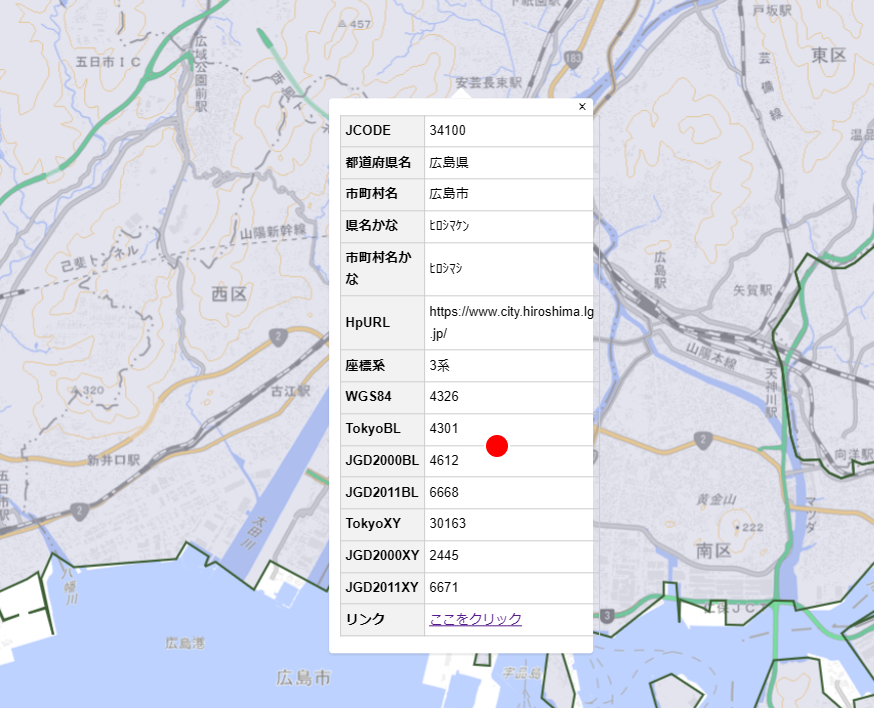This screenshot has height=708, width=874.
Task: Close the attribute popup window
Action: pos(582,107)
